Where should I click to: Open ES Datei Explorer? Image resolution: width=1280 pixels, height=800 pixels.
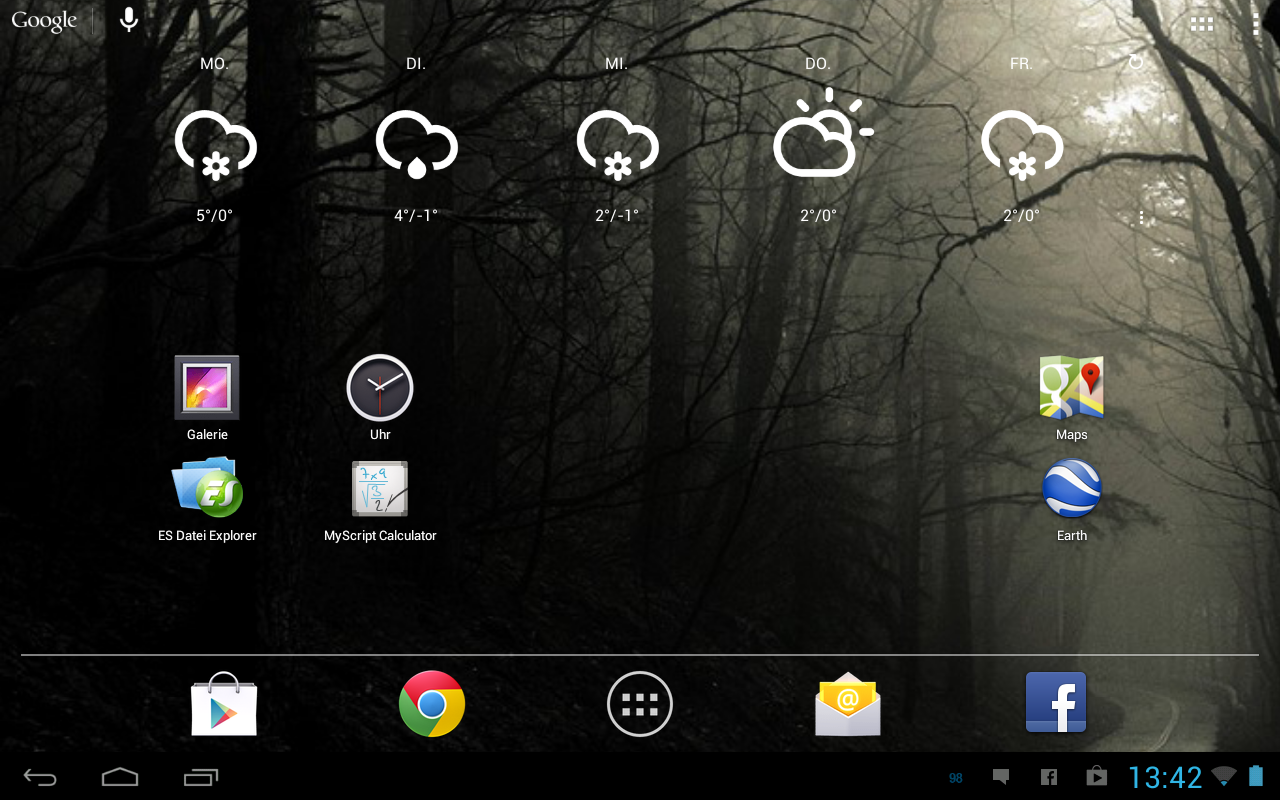click(207, 489)
